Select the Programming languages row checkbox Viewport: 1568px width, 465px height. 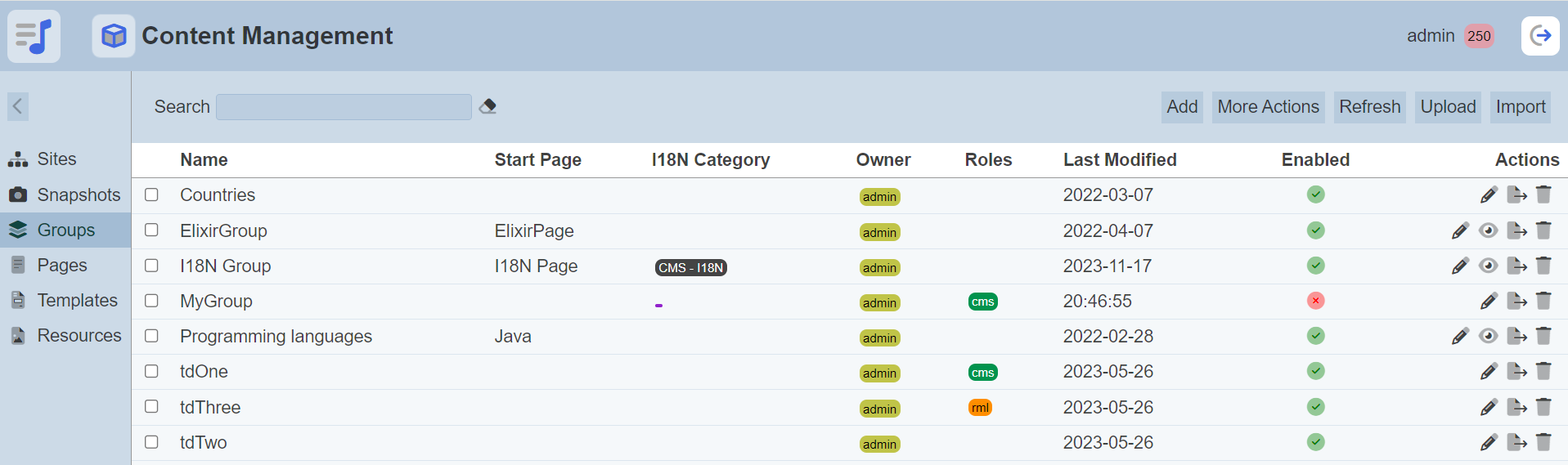pos(151,336)
